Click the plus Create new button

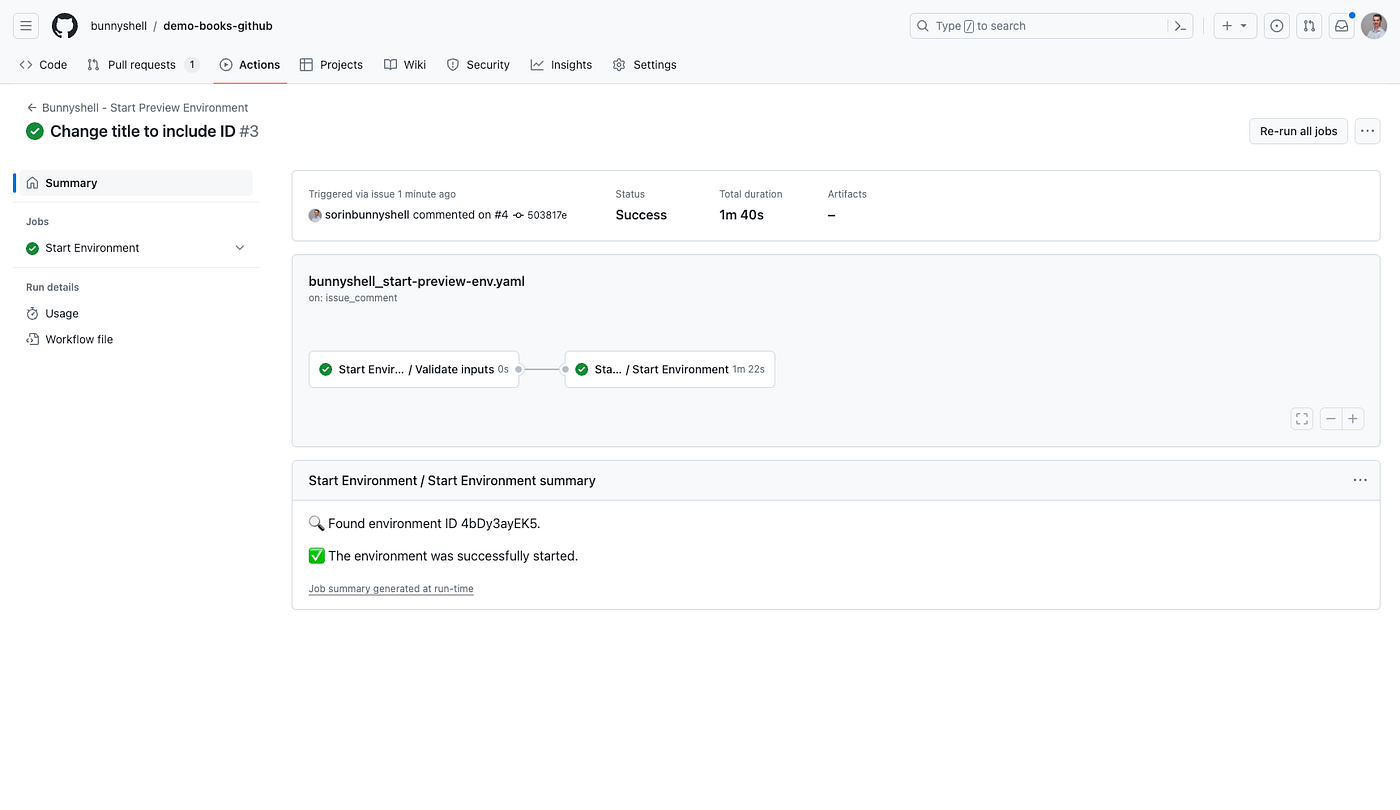click(x=1227, y=26)
